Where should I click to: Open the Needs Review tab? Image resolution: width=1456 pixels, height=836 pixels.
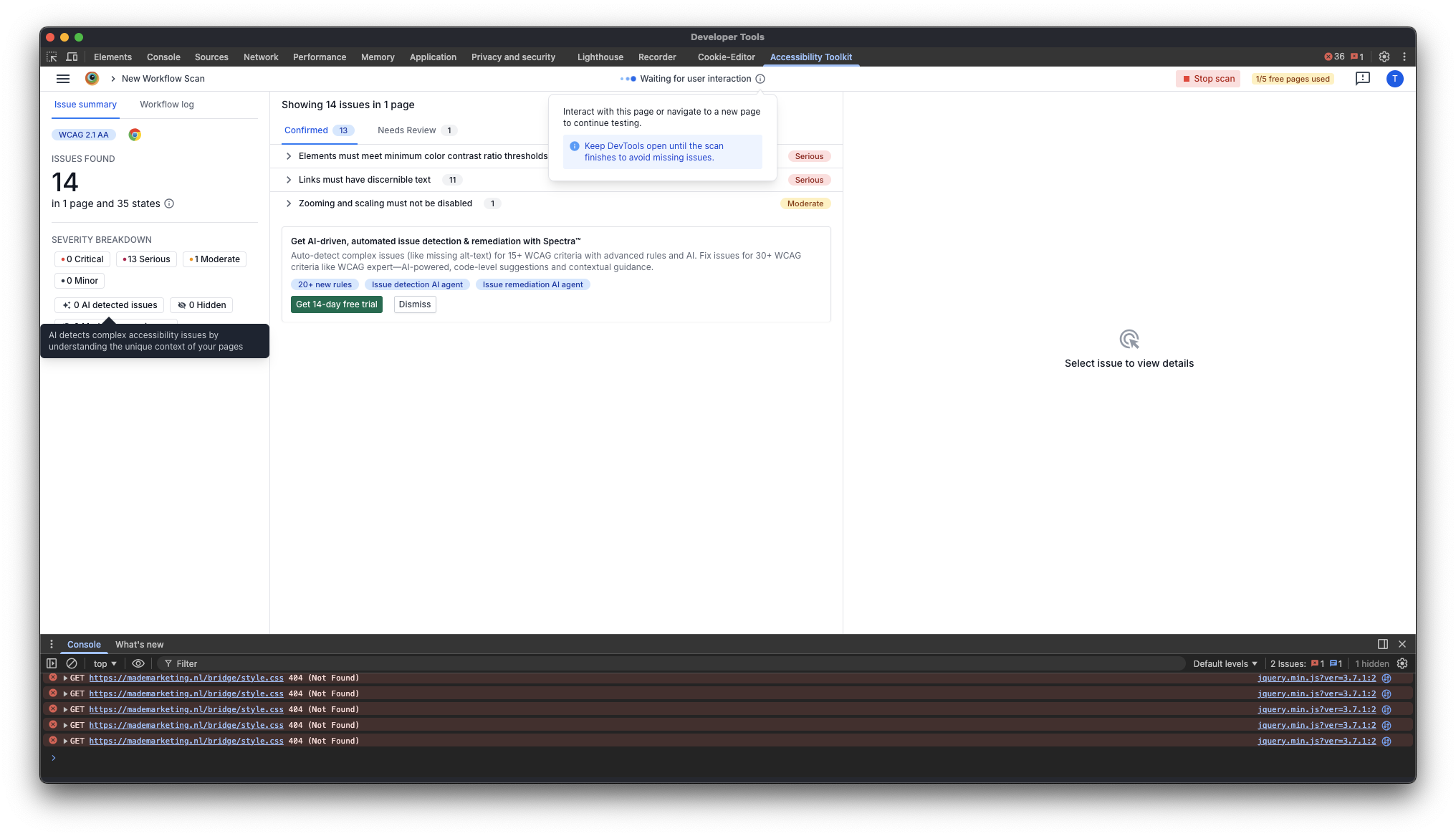click(406, 130)
